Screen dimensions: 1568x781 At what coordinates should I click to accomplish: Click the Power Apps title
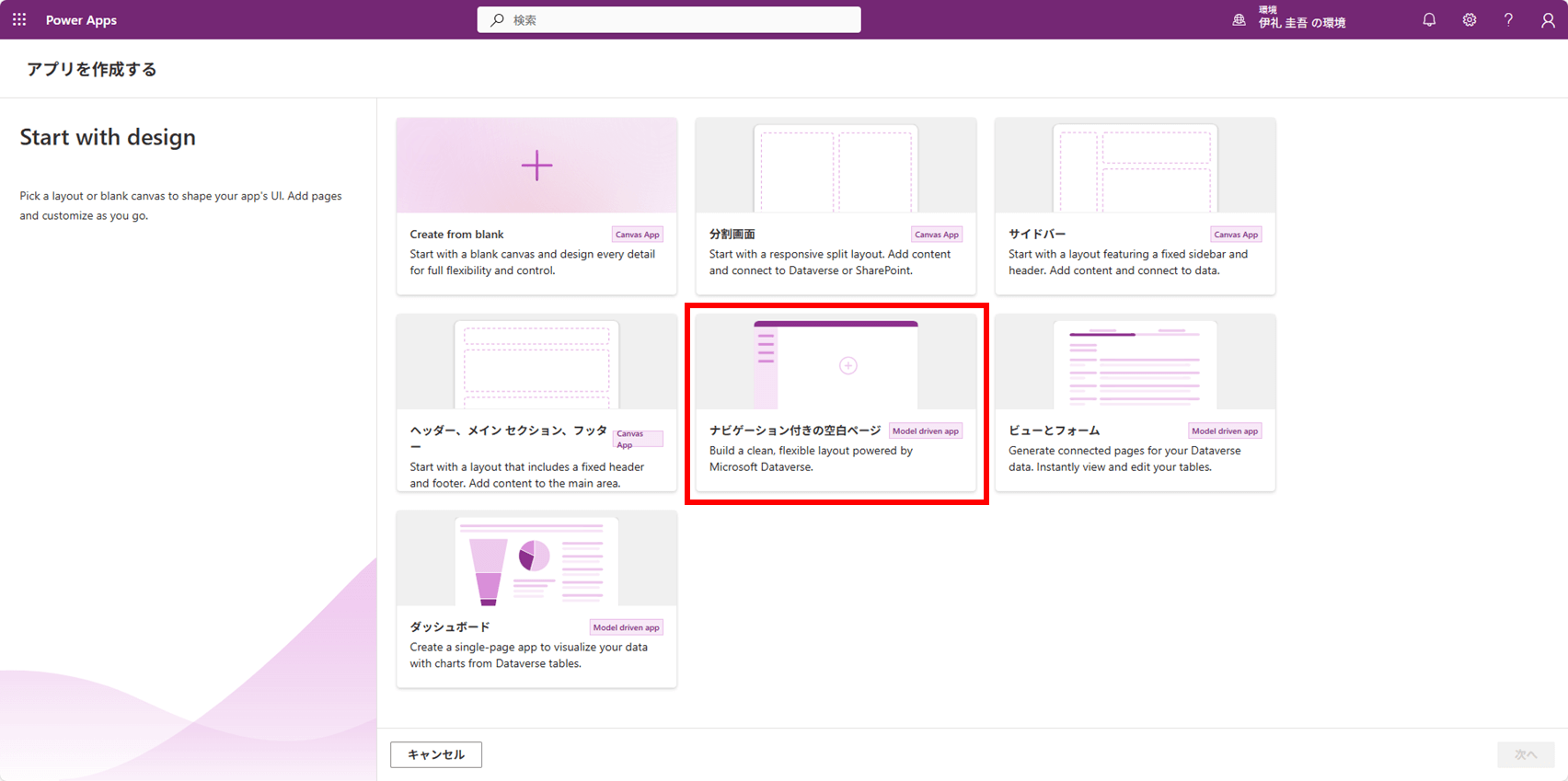click(x=81, y=20)
